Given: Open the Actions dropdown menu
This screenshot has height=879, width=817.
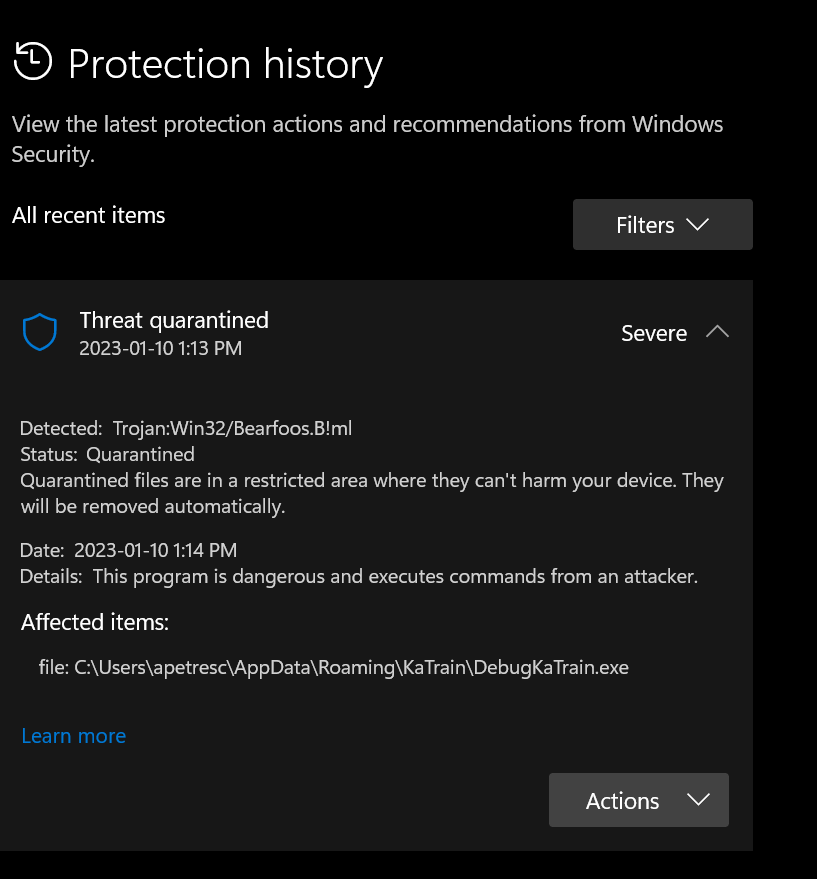Looking at the screenshot, I should click(x=638, y=800).
